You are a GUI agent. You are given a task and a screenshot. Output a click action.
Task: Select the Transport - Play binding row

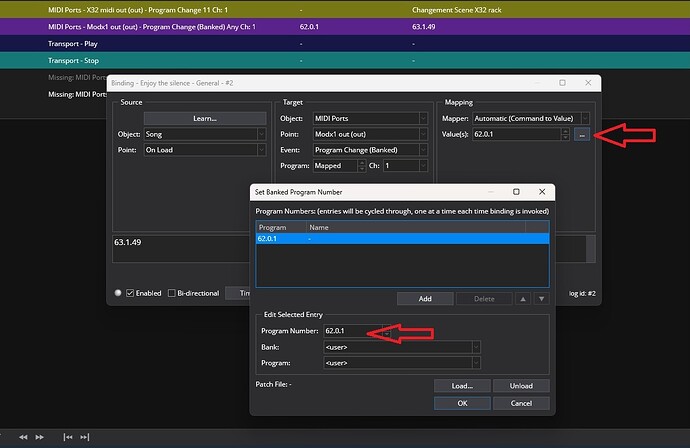tap(70, 45)
